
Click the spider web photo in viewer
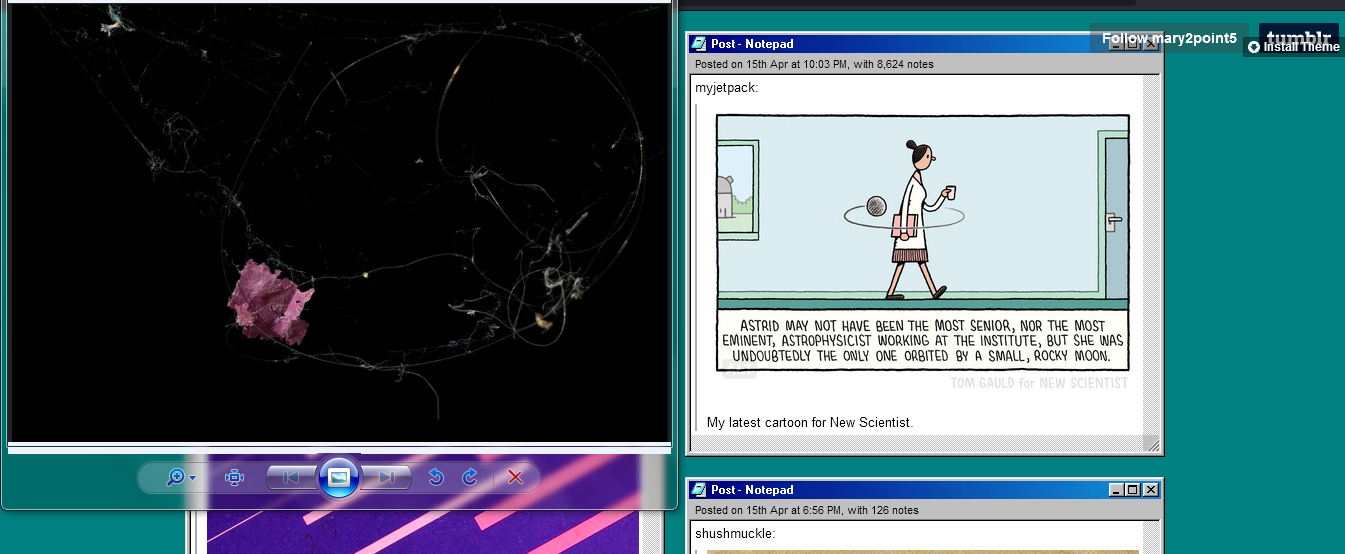339,222
